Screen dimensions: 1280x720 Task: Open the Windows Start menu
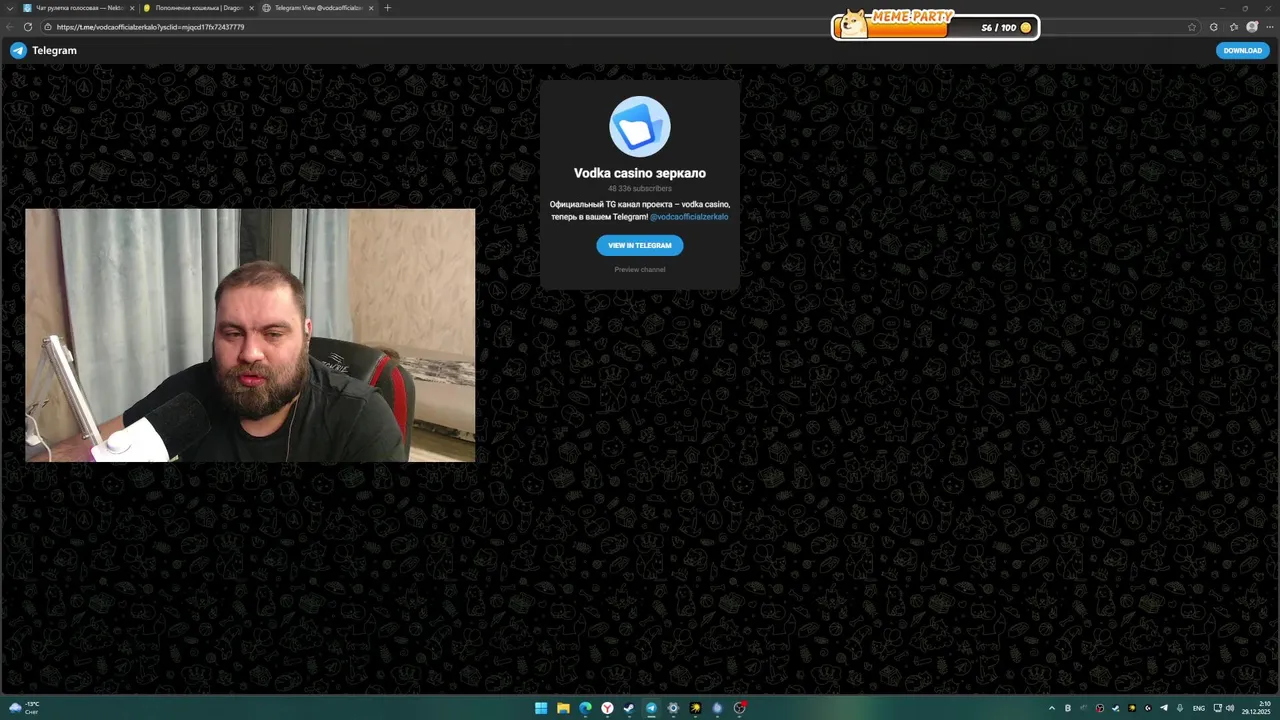(541, 708)
